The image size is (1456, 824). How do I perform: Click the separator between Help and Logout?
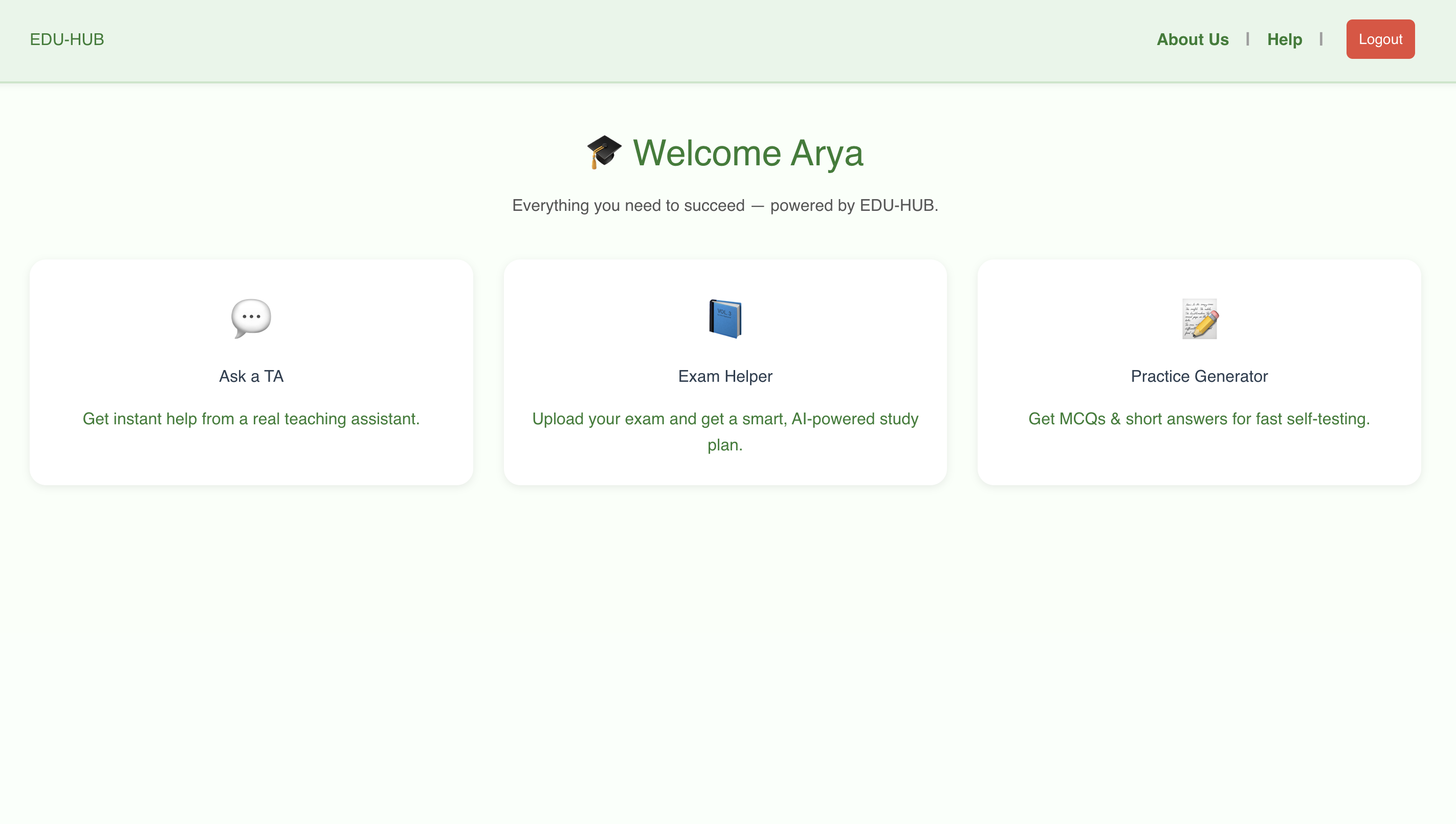click(1321, 39)
